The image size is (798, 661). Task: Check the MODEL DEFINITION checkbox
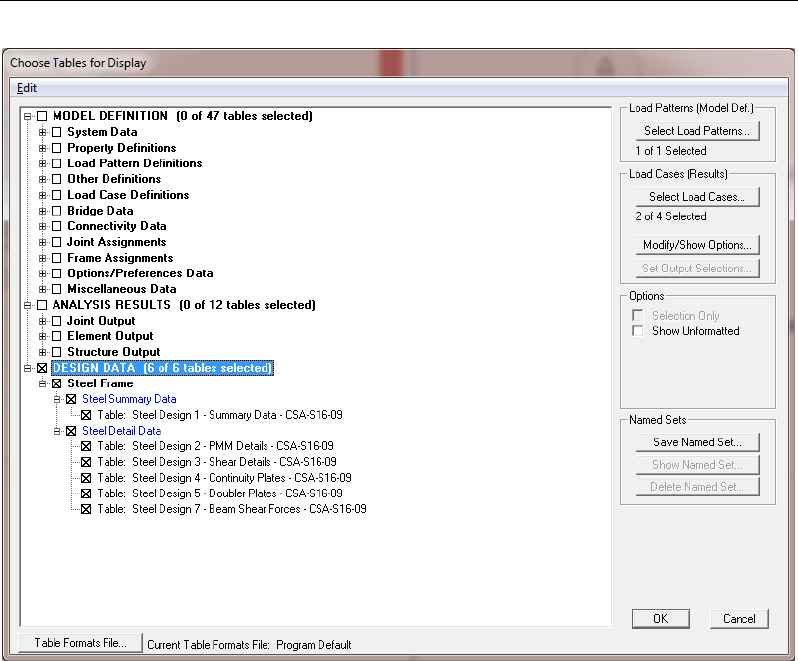pos(42,116)
